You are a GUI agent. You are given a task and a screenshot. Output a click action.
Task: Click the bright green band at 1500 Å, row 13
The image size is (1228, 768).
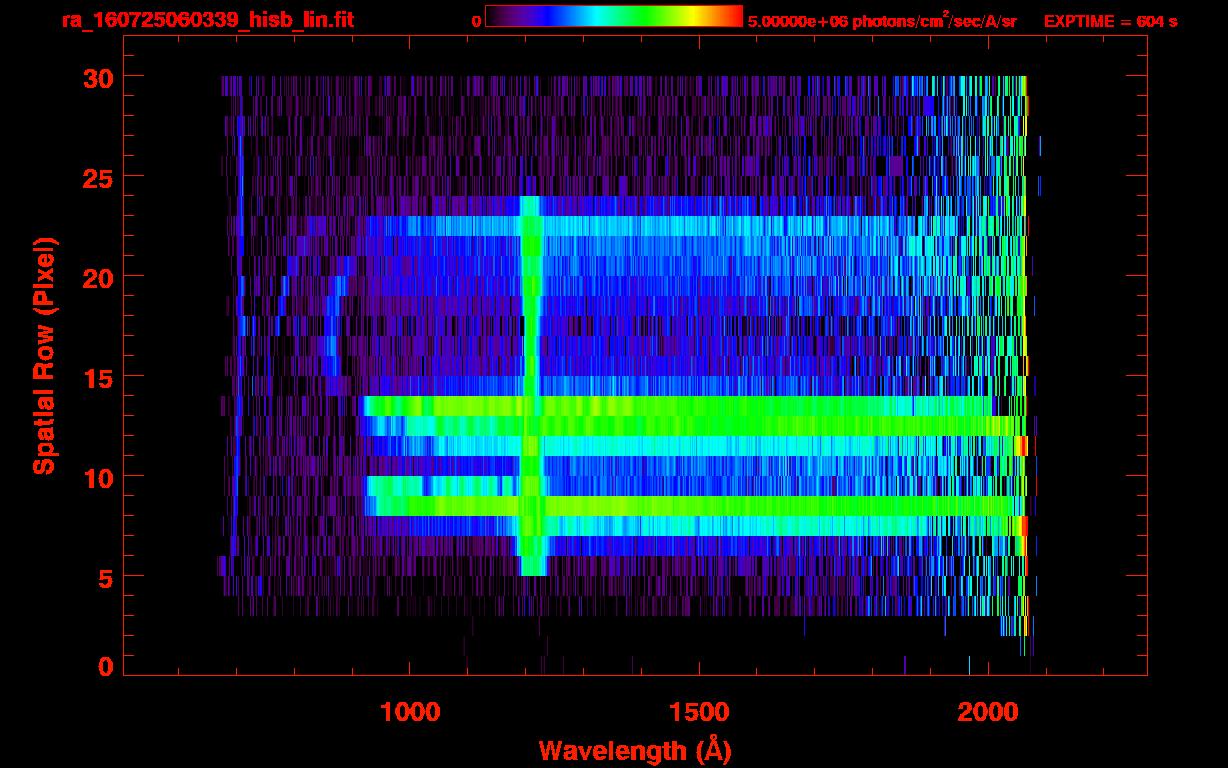698,416
